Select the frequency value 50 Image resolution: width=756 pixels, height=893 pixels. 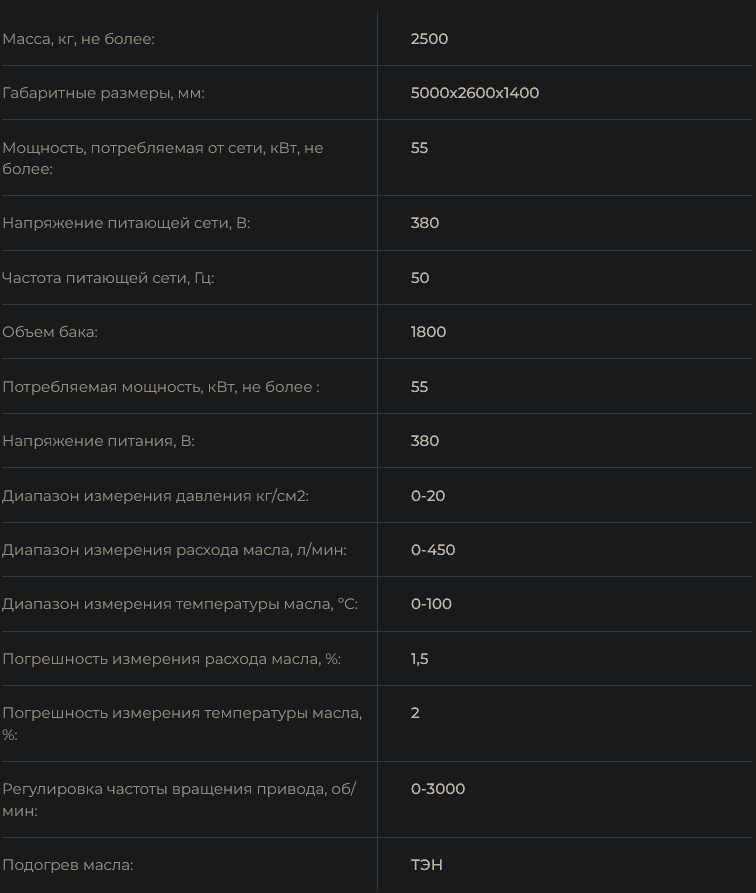pos(420,278)
